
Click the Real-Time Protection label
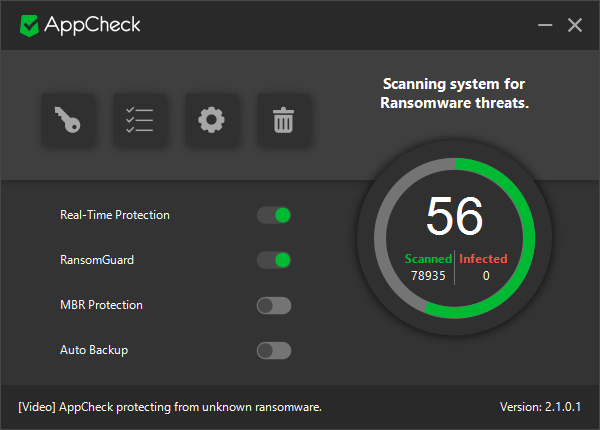[115, 215]
